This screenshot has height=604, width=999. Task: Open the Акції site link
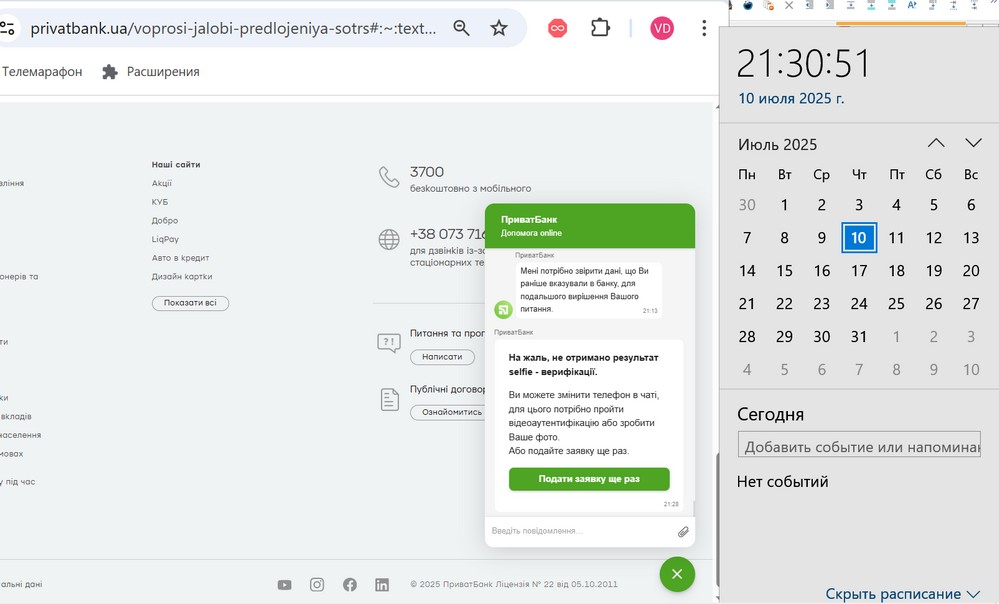162,183
